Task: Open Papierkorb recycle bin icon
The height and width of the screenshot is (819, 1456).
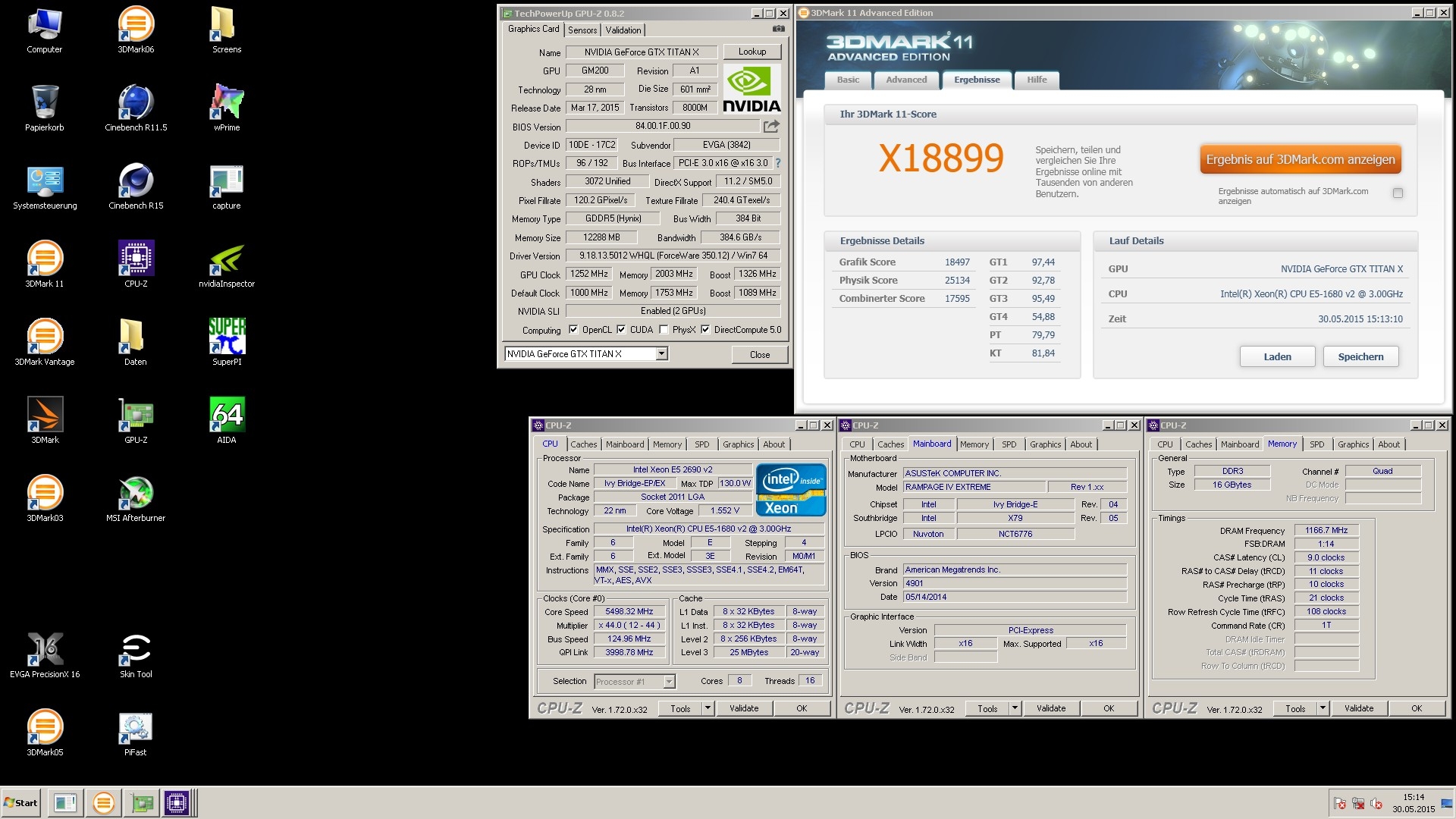Action: (45, 108)
